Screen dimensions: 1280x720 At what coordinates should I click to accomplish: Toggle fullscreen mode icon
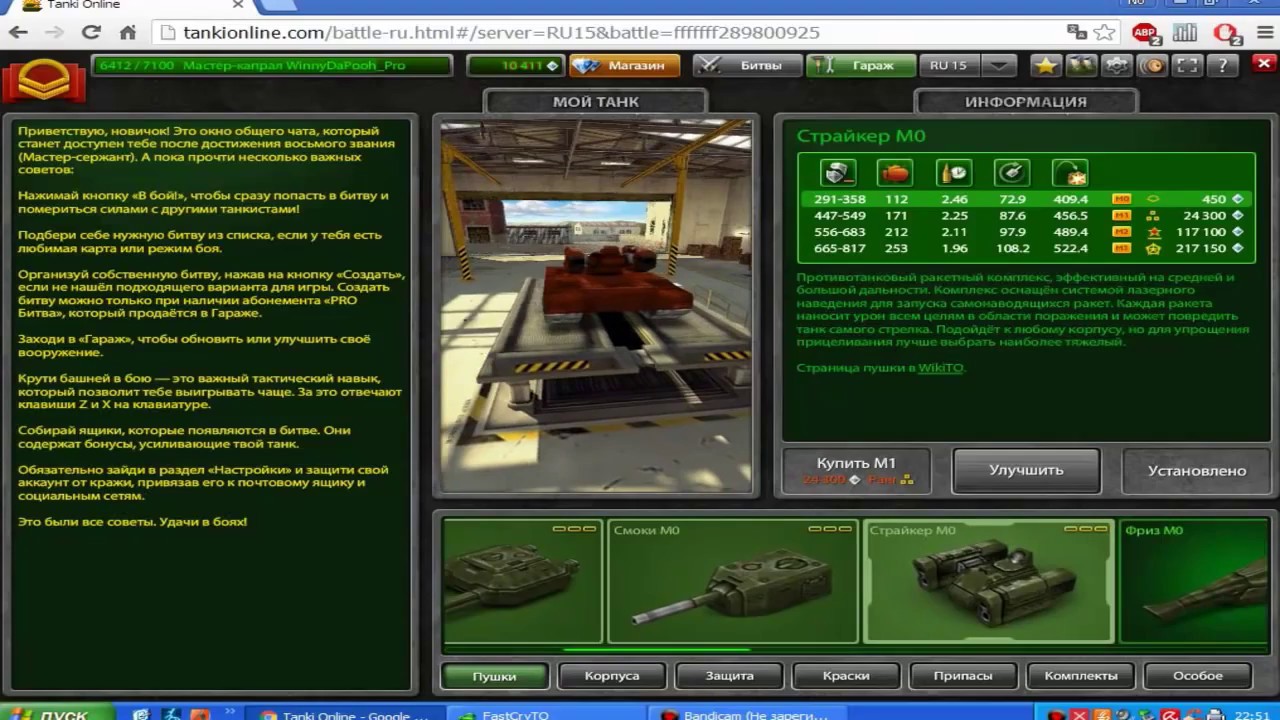(1187, 65)
